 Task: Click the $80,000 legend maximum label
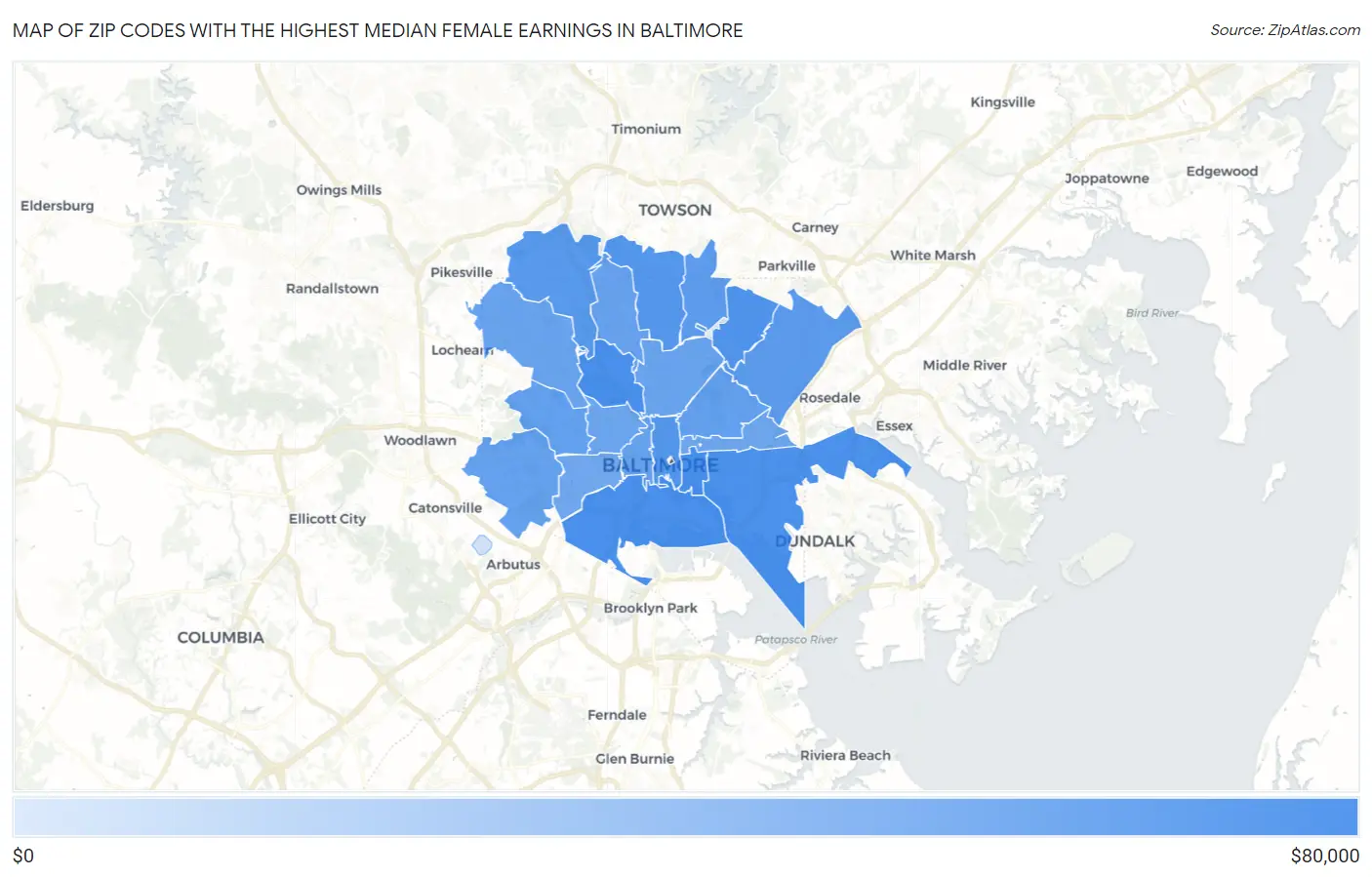click(x=1324, y=857)
